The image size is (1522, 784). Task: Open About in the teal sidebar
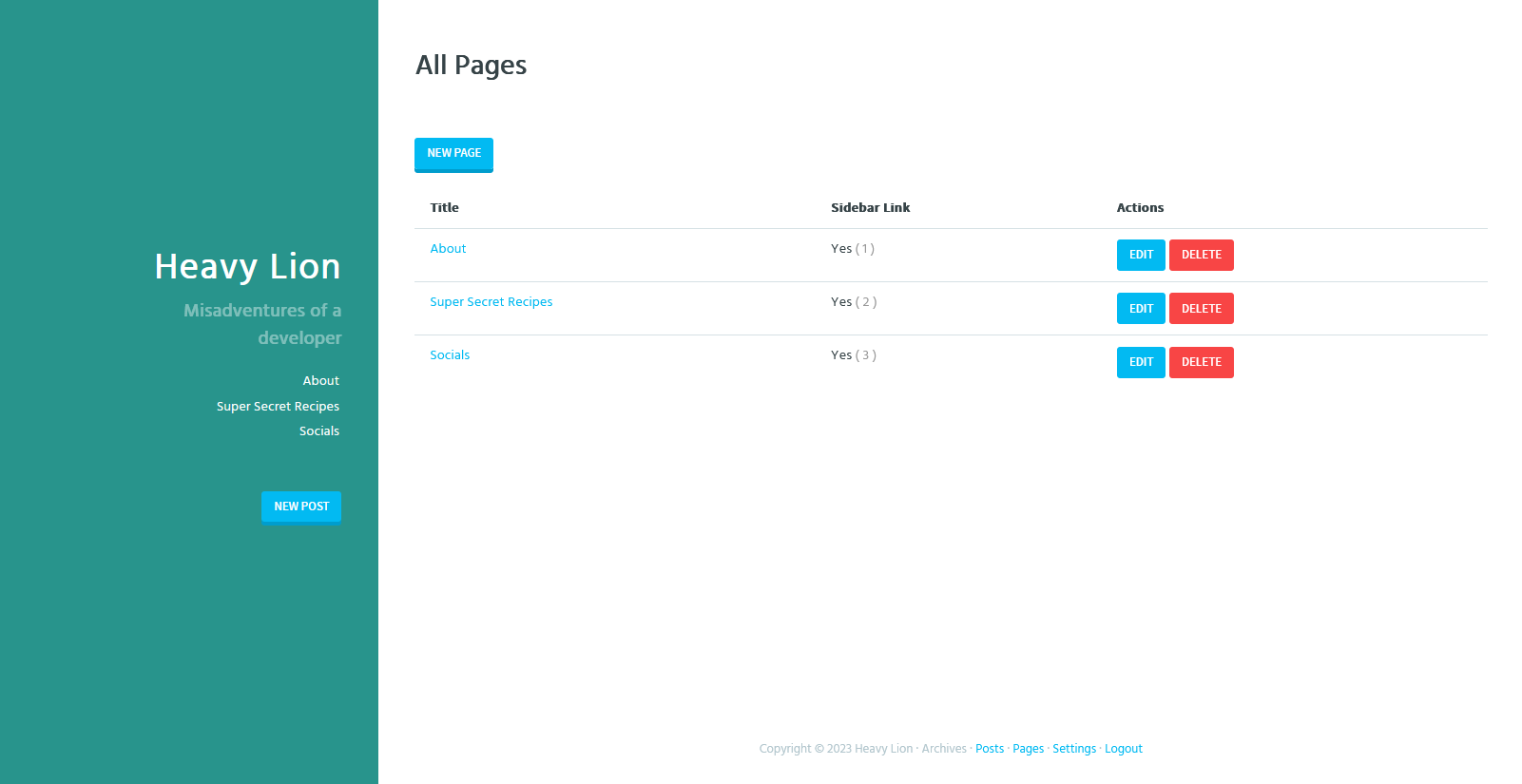coord(320,381)
